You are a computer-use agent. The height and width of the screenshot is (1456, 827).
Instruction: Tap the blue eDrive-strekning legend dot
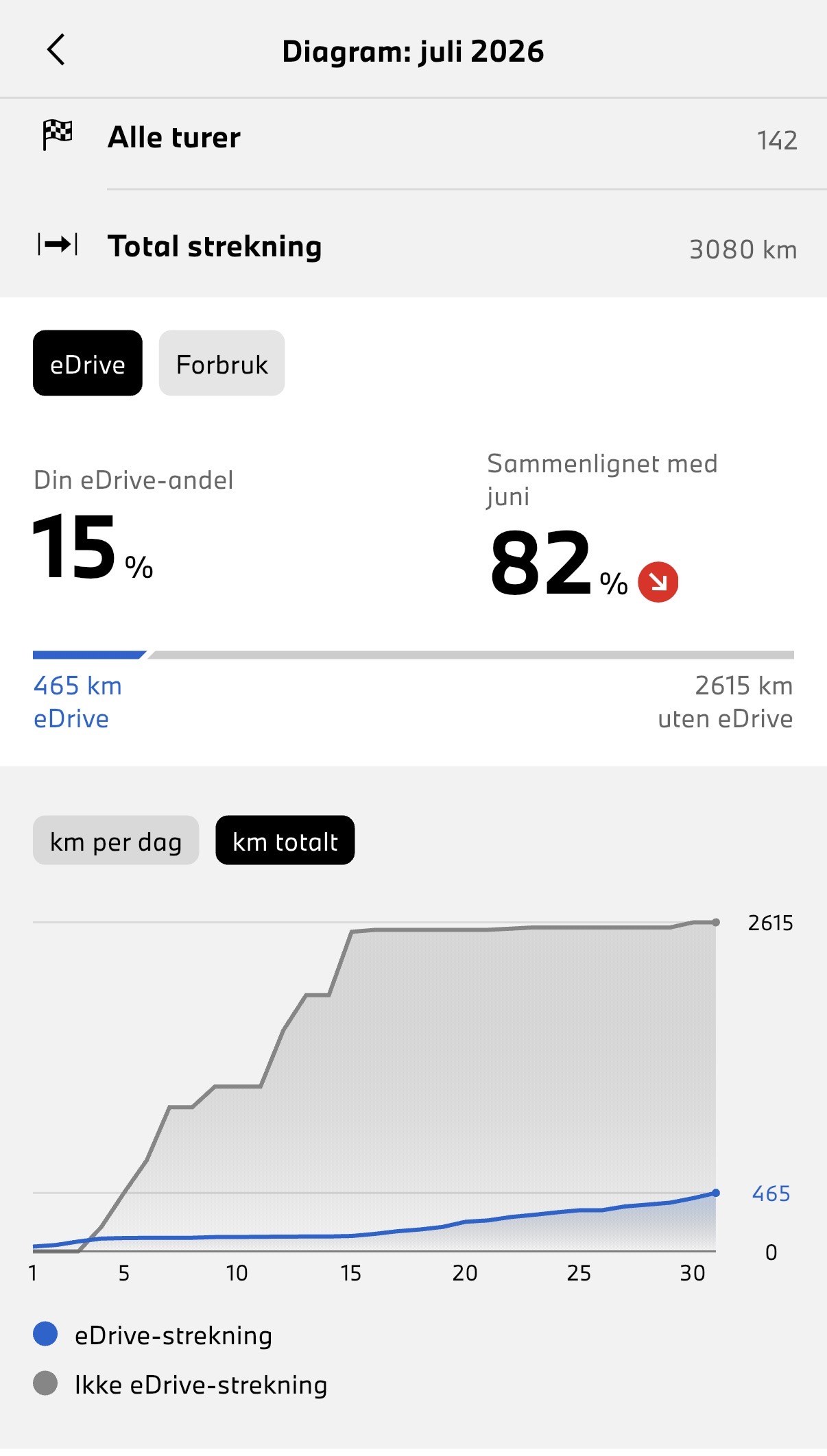coord(45,1334)
